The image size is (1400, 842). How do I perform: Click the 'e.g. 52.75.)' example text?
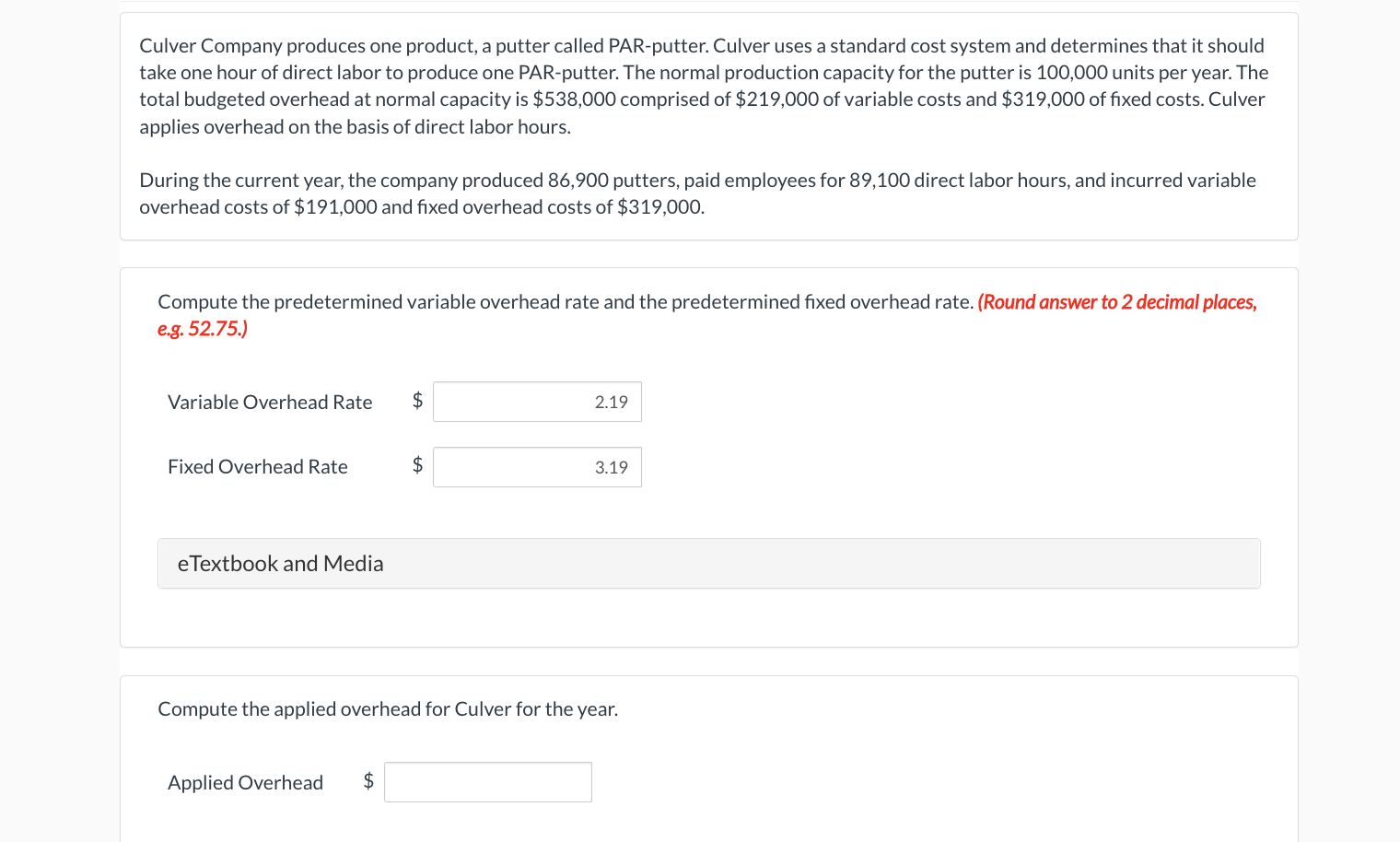click(203, 329)
